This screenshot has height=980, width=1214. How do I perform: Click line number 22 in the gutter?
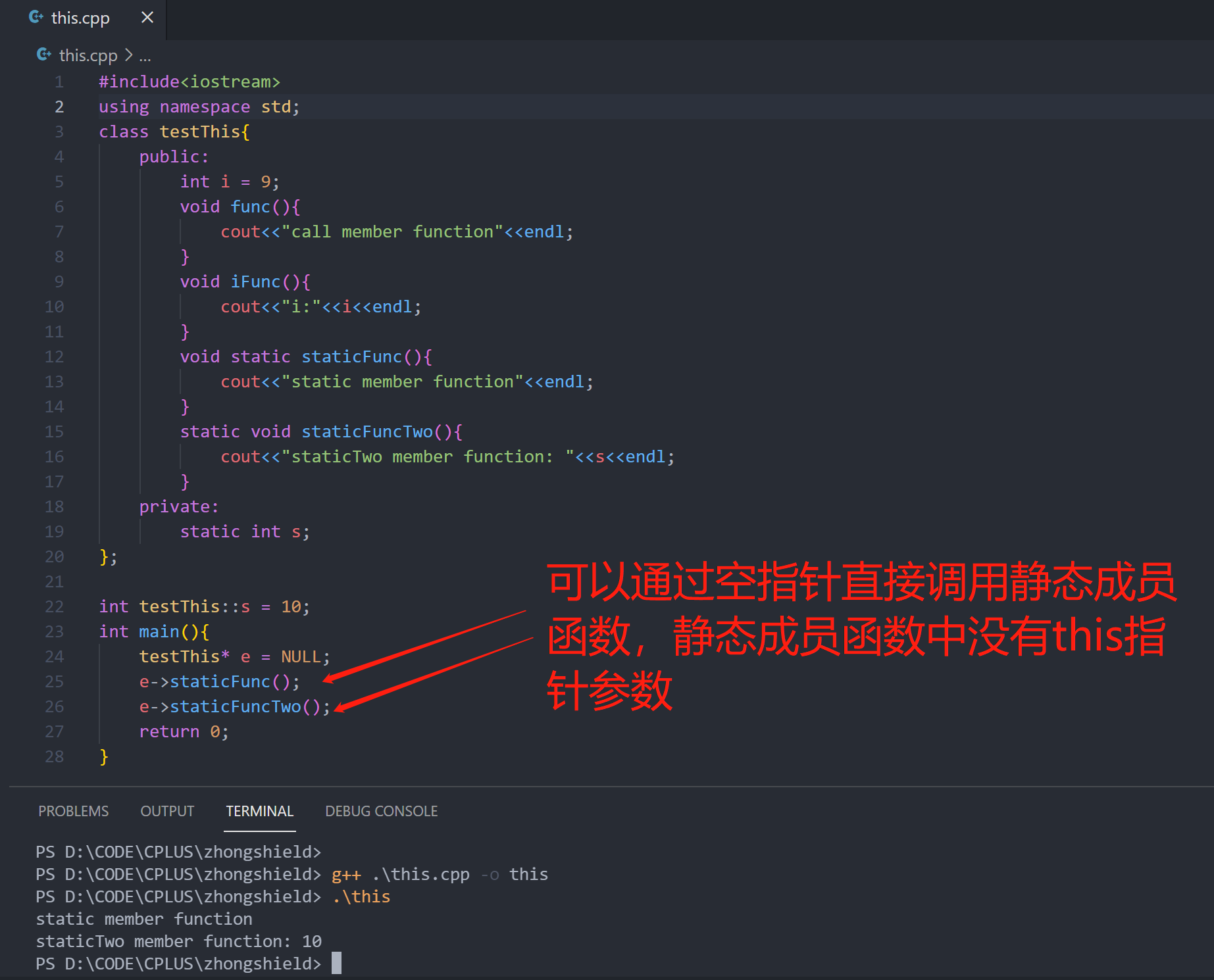tap(55, 606)
